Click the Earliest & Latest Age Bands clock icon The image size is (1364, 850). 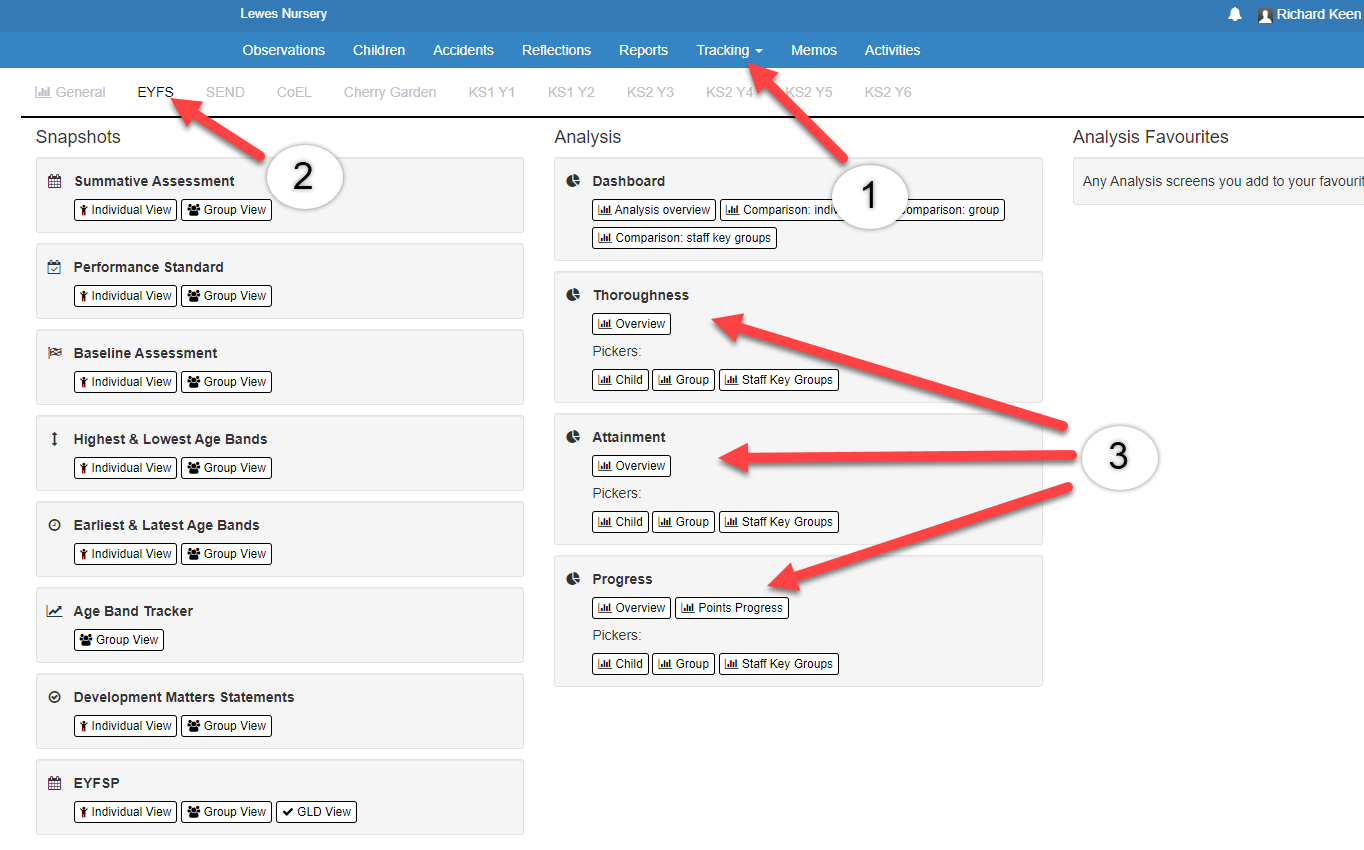55,525
